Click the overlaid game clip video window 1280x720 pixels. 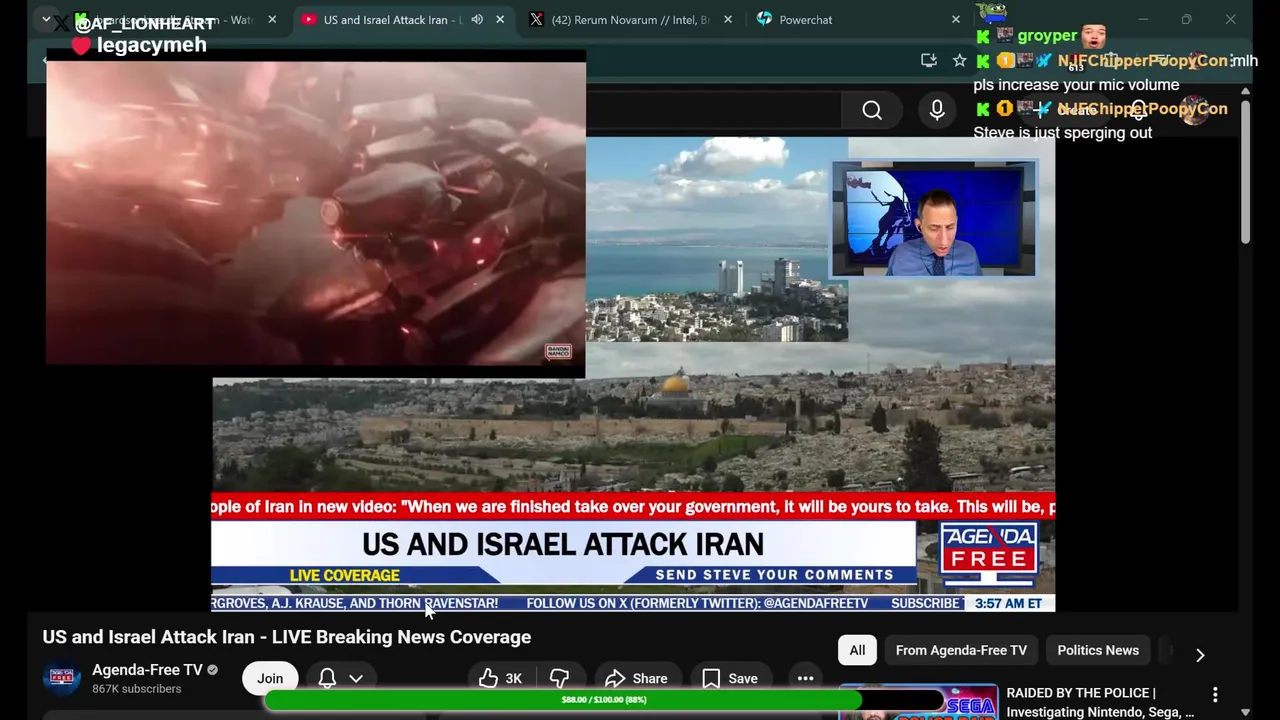click(x=316, y=213)
